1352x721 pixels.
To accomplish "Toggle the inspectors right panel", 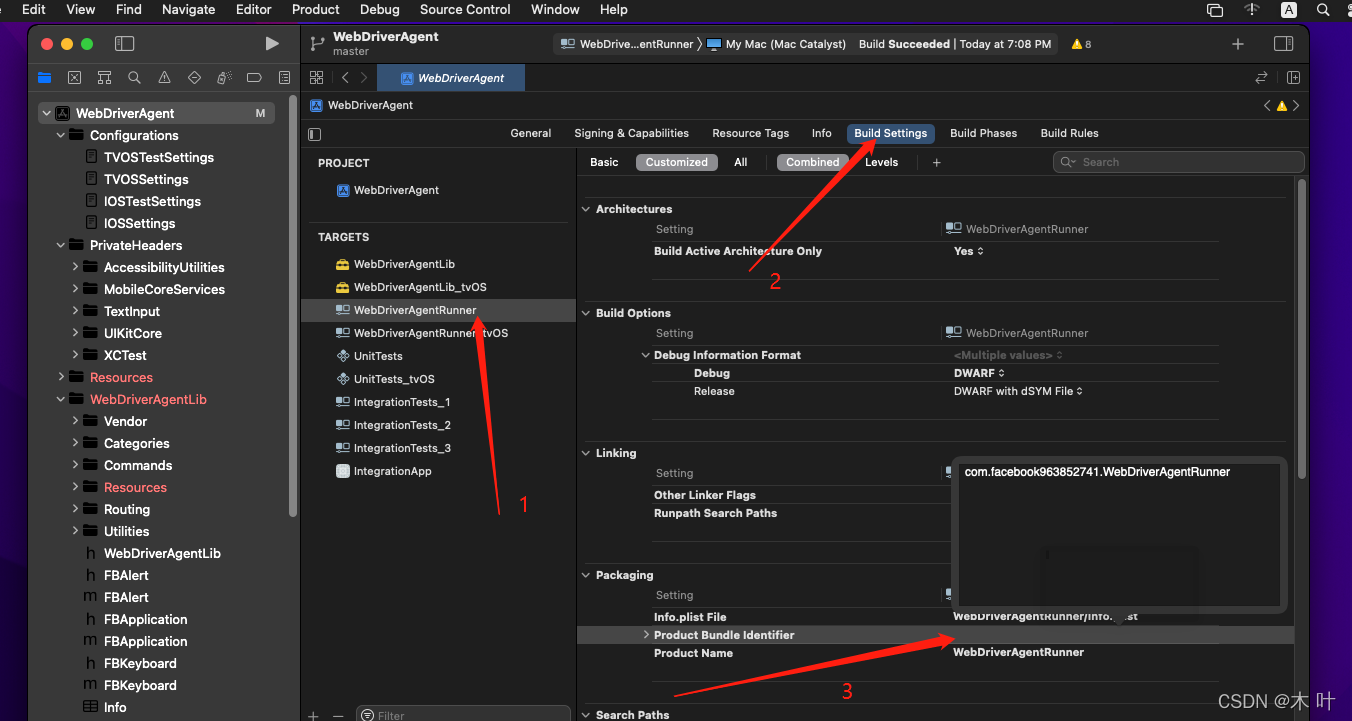I will [1283, 44].
